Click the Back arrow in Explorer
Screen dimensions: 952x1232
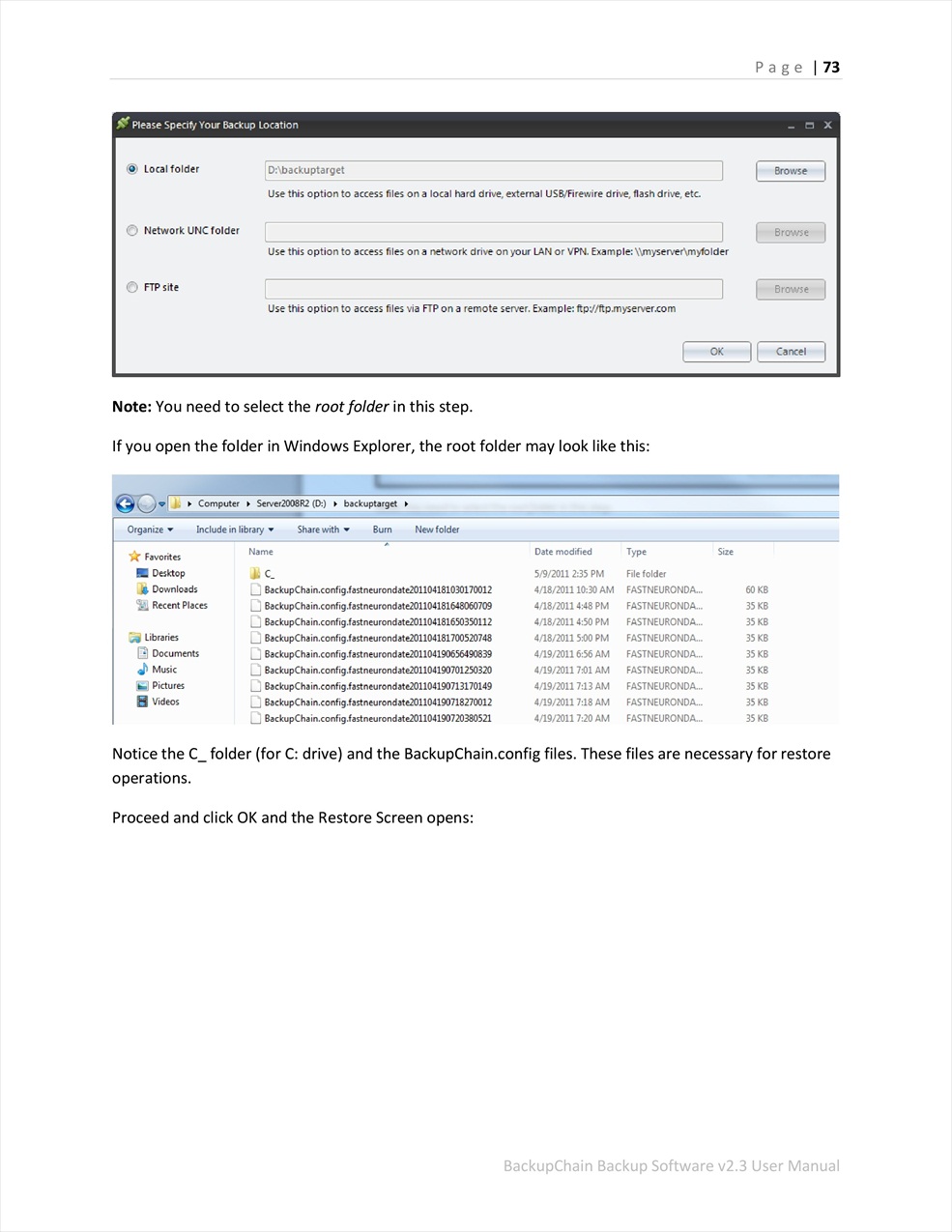125,503
